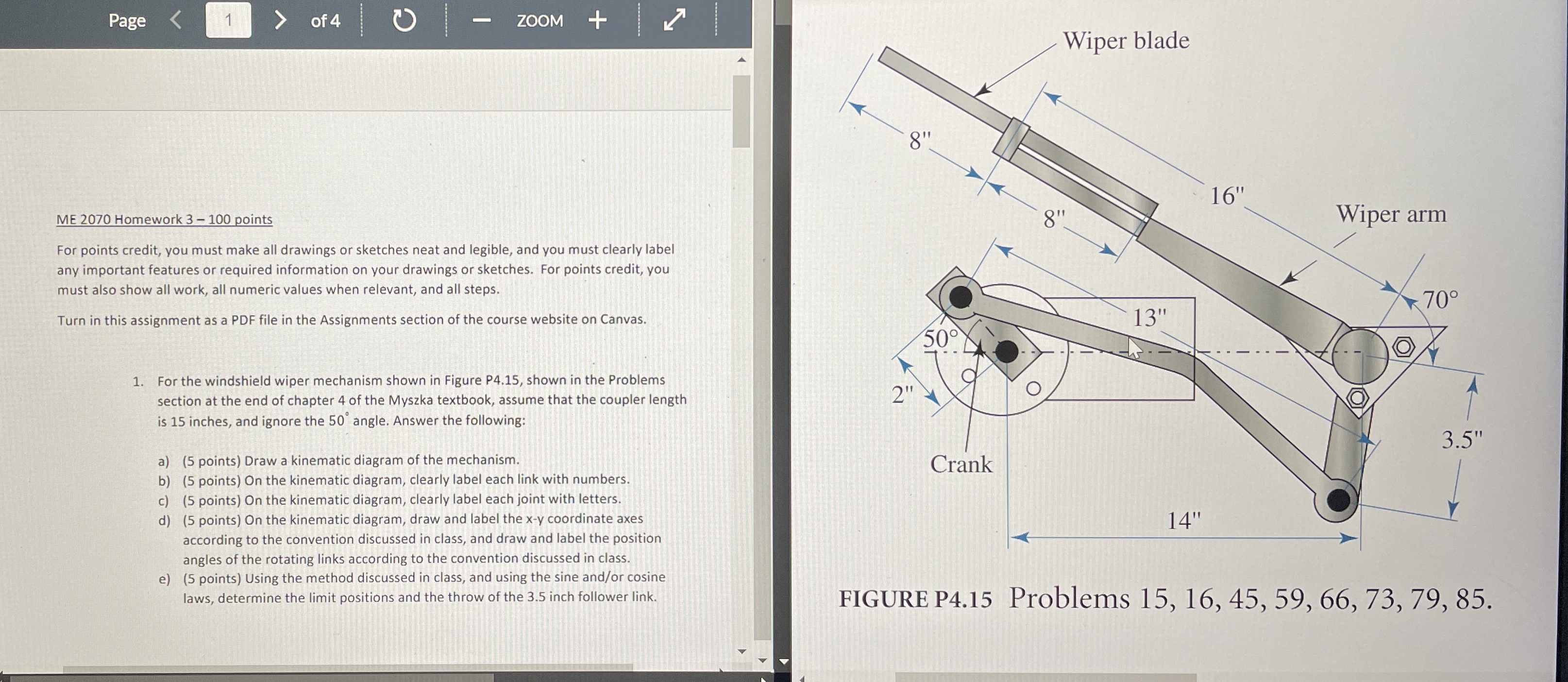Click the Crank label on the diagram

click(x=960, y=464)
